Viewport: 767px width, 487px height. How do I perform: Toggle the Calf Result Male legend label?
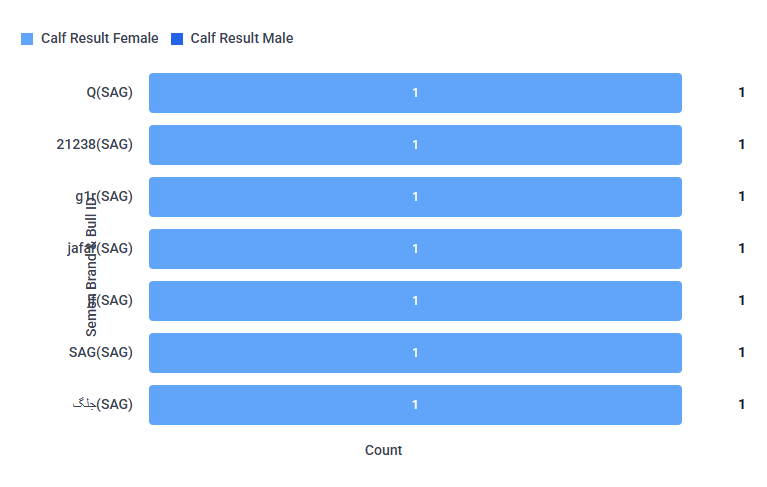pyautogui.click(x=242, y=38)
